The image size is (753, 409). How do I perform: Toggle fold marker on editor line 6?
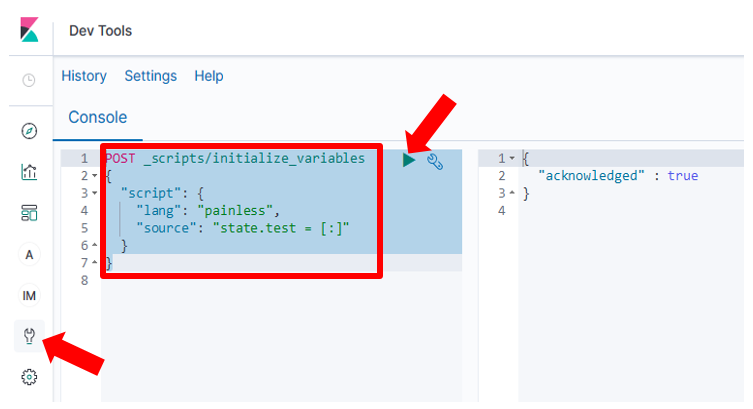pos(95,245)
